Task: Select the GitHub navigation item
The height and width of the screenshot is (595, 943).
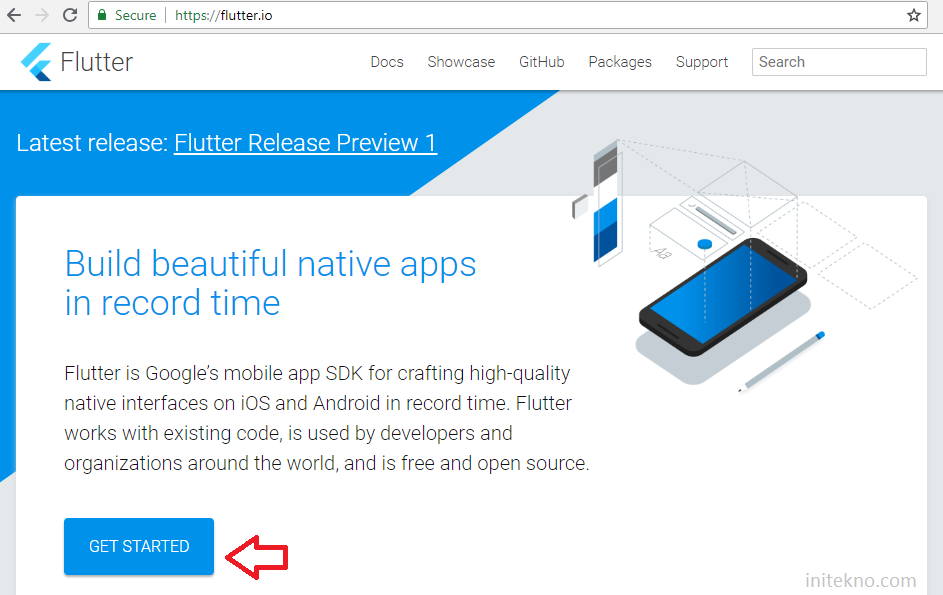Action: 541,62
